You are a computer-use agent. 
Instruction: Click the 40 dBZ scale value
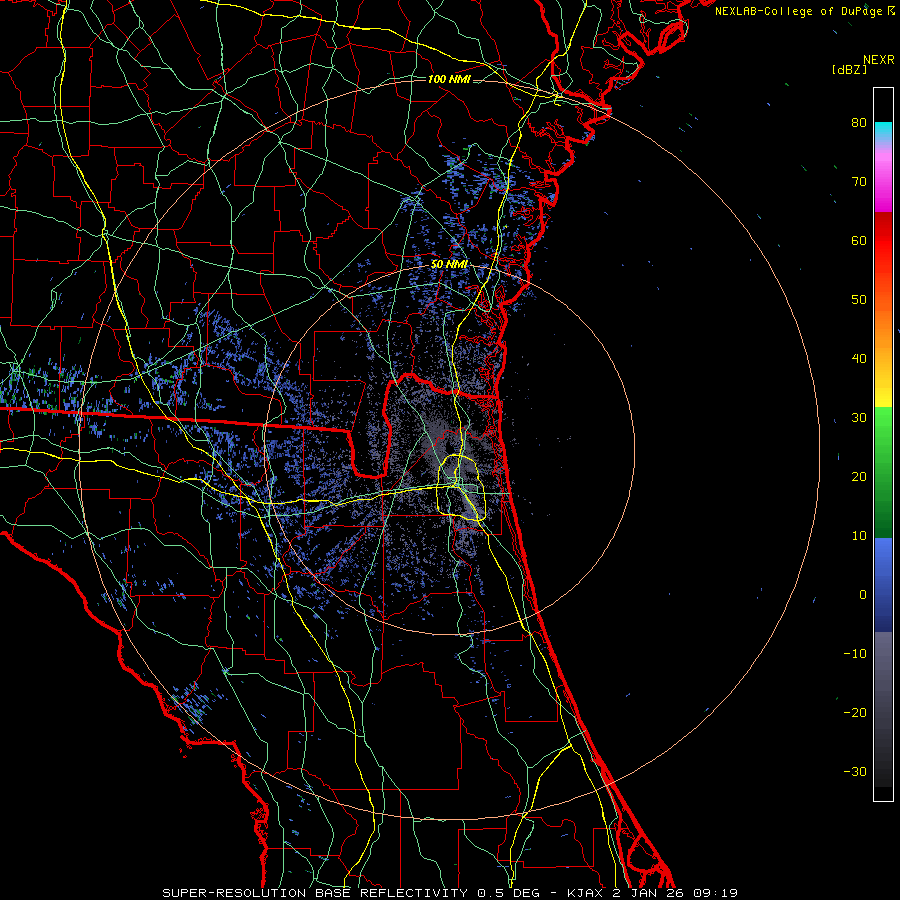tap(859, 359)
